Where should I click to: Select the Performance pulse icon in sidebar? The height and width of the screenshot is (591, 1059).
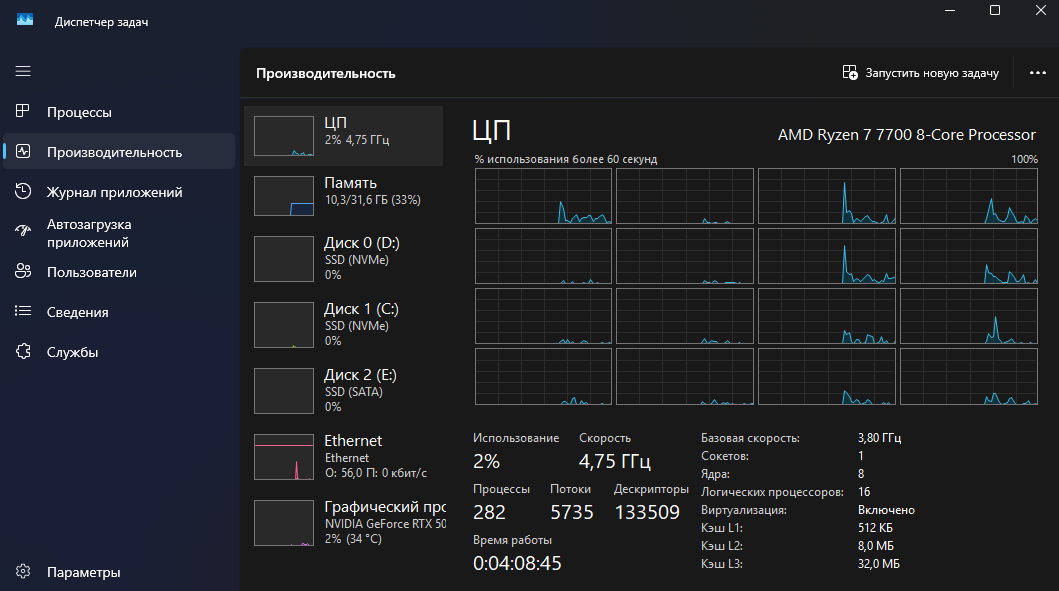(23, 152)
